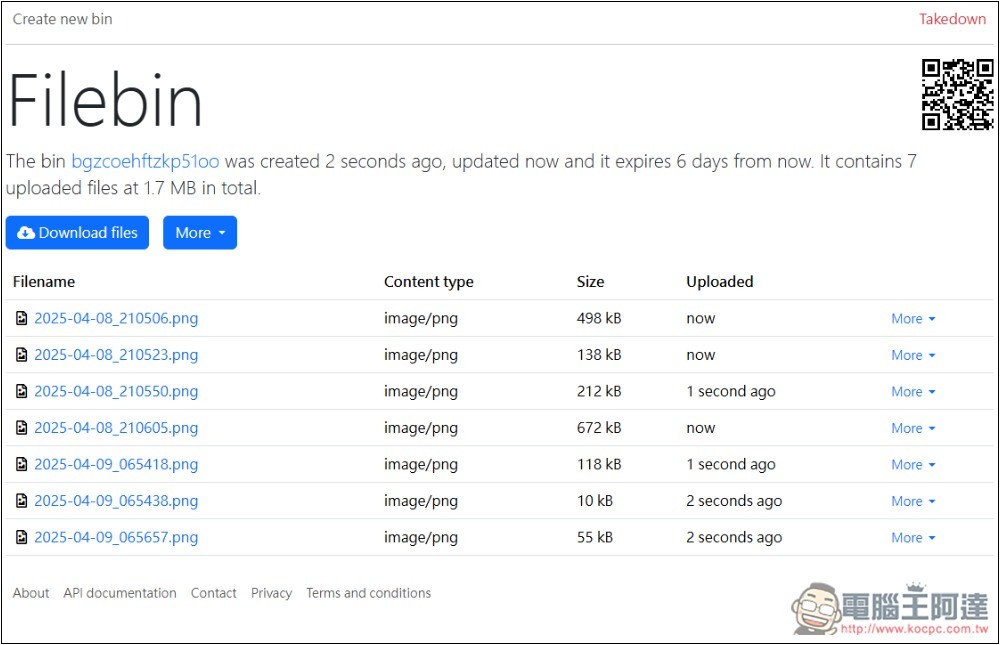Open the blue More dropdown button
The height and width of the screenshot is (645, 1000).
coord(199,233)
